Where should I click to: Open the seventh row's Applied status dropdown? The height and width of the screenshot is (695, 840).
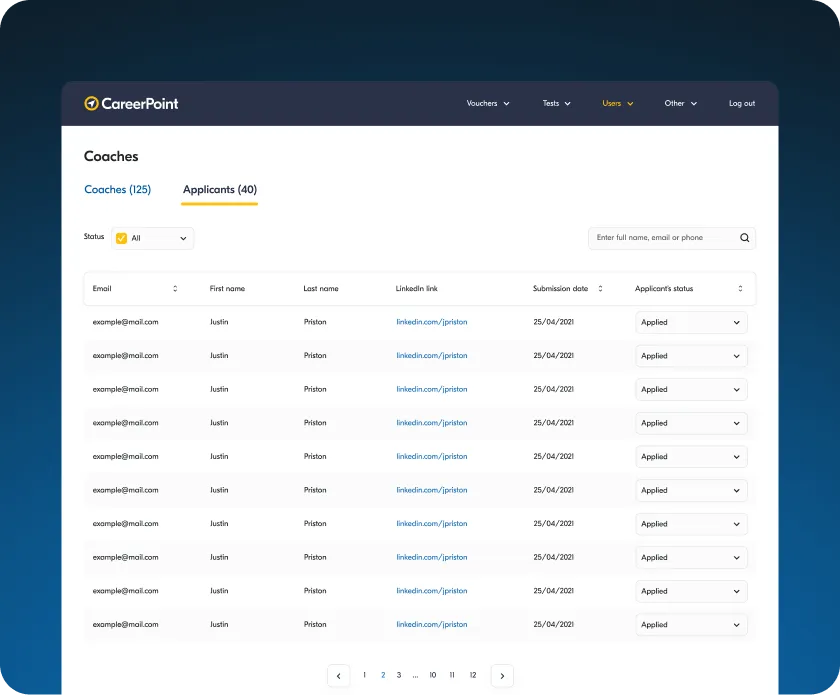[x=691, y=524]
